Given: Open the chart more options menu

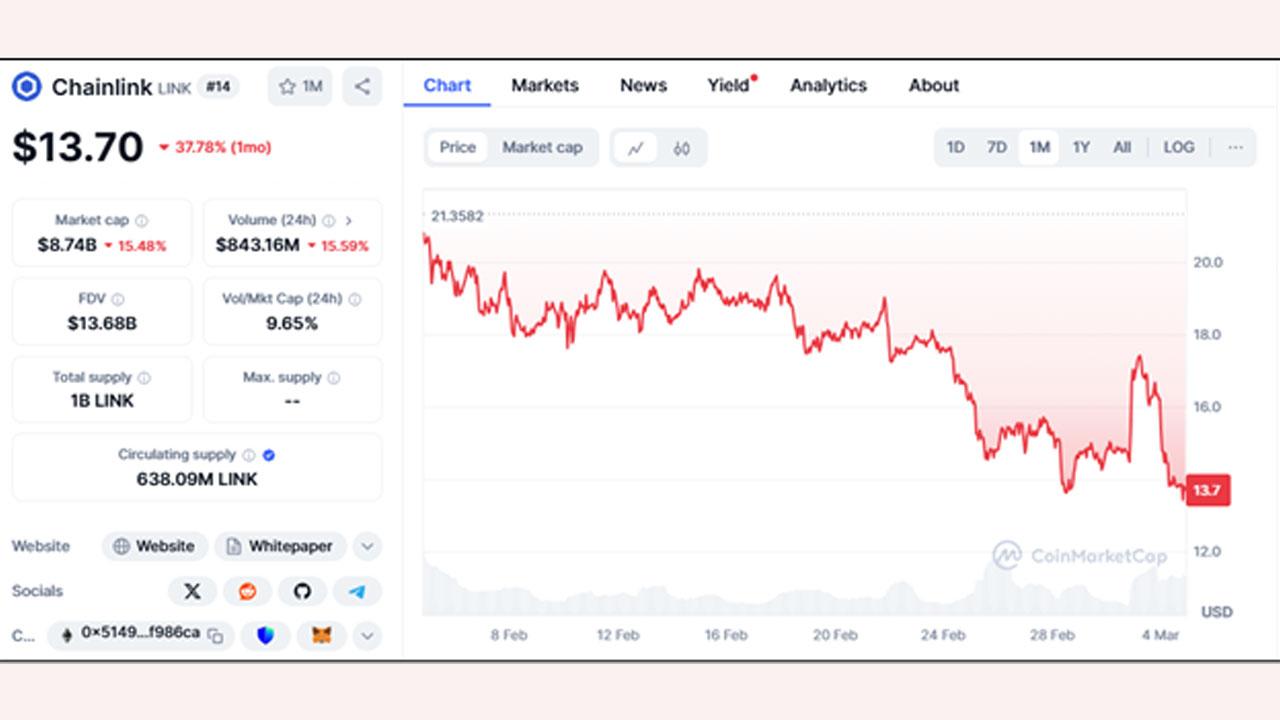Looking at the screenshot, I should click(x=1235, y=147).
